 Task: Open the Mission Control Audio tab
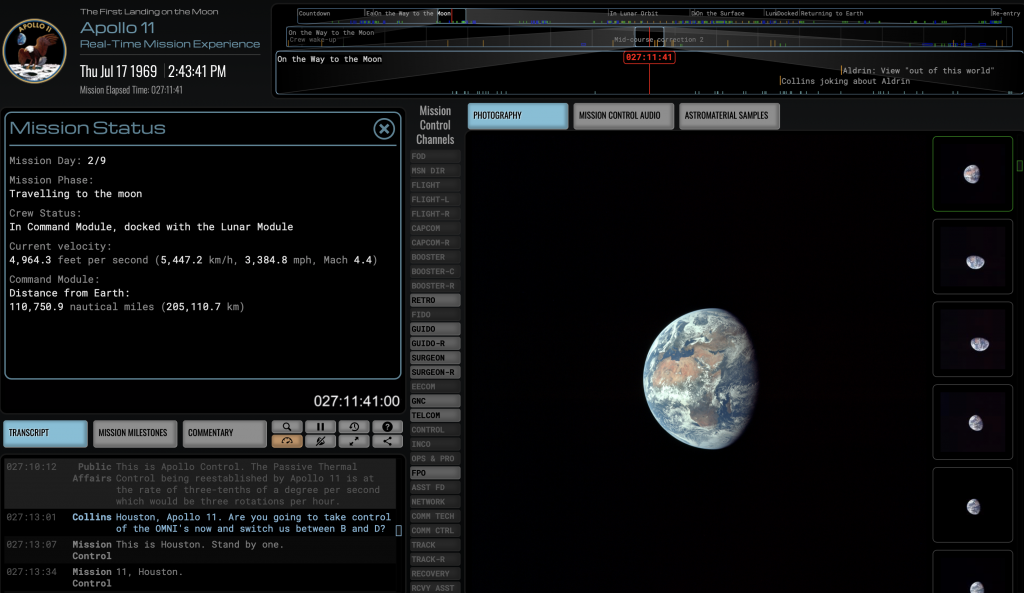(x=623, y=116)
